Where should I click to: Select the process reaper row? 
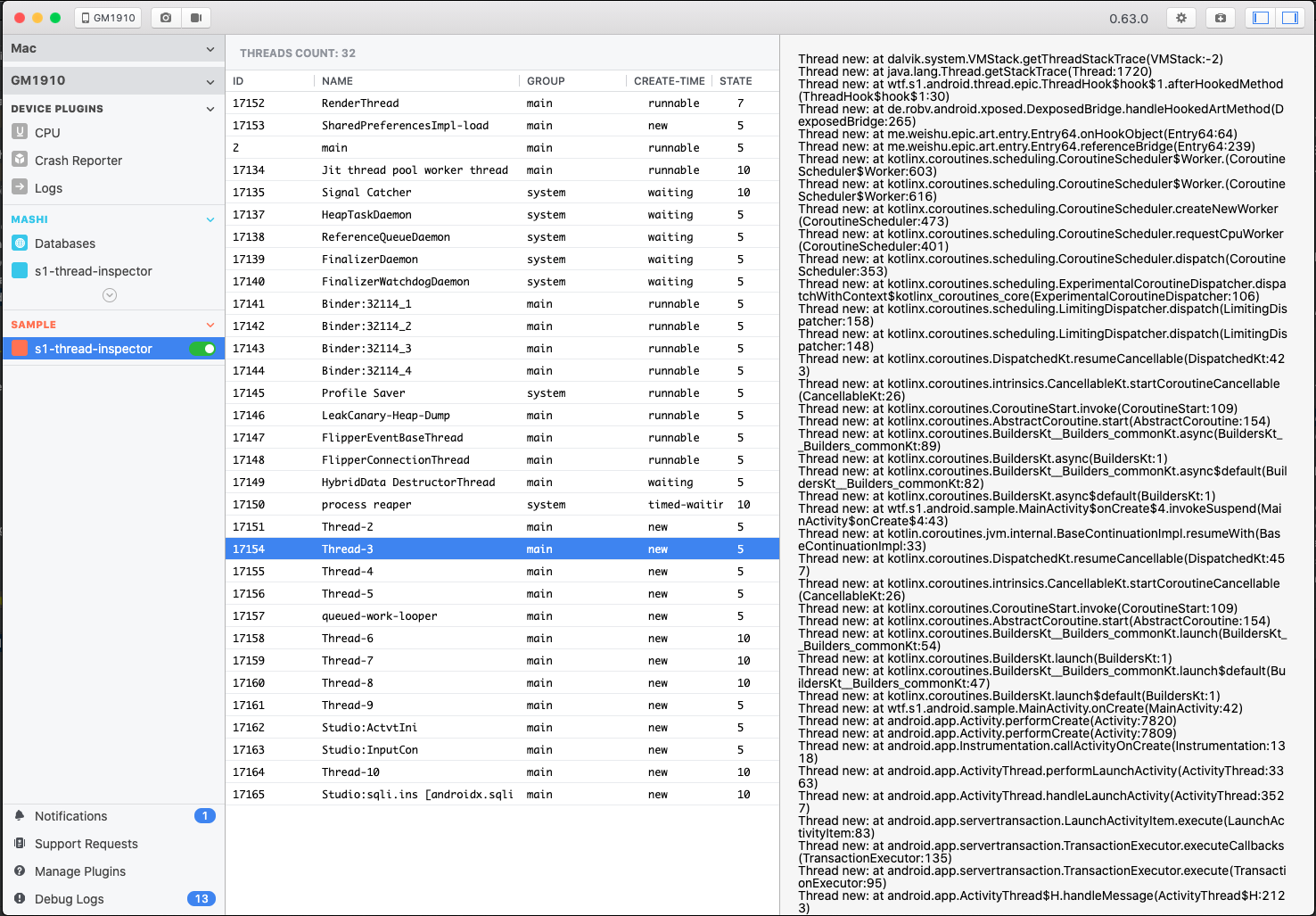tap(502, 505)
